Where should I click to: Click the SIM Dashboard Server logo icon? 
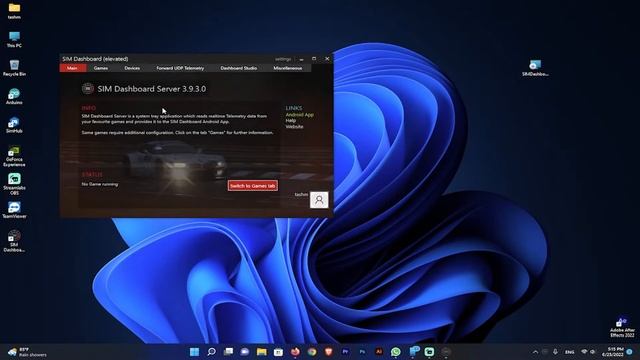(87, 89)
